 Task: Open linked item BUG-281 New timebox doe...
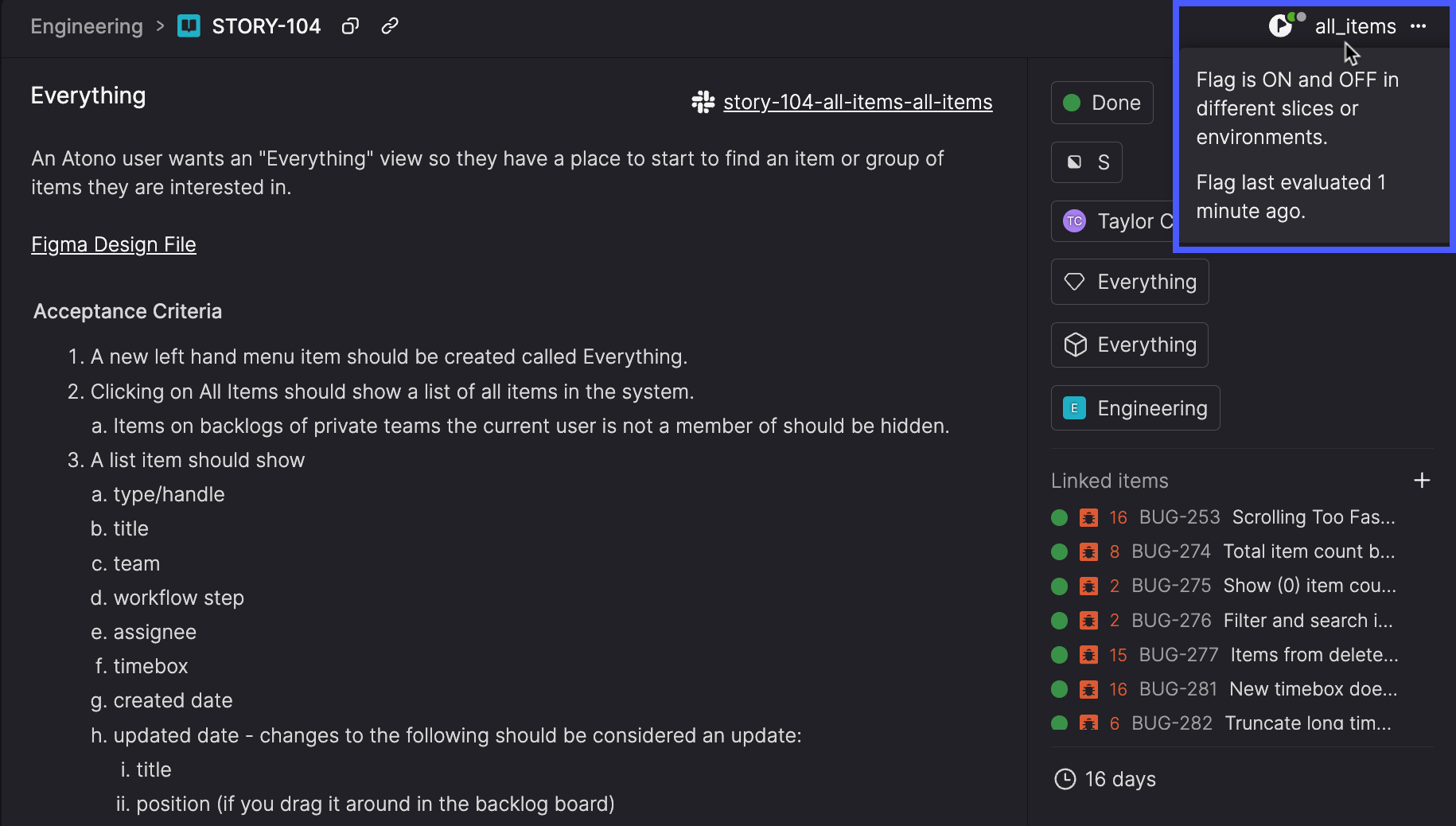(x=1224, y=689)
